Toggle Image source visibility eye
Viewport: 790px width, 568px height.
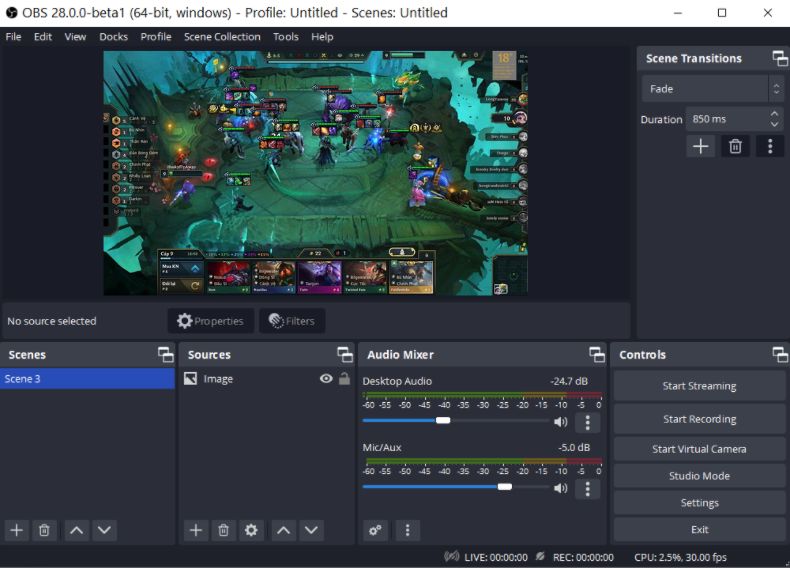[x=326, y=378]
